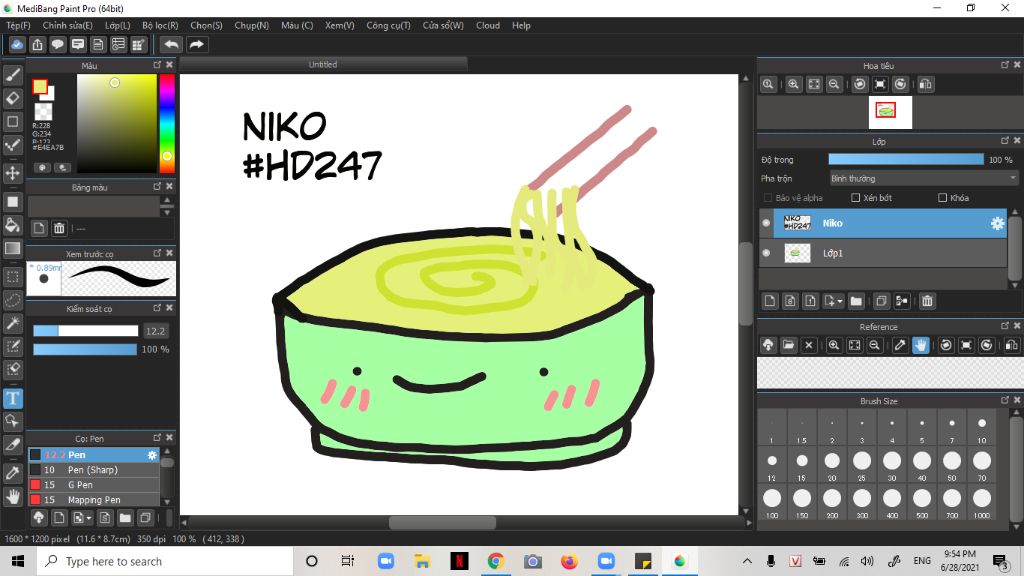Screen dimensions: 1024x576
Task: Delete color from palette with trash icon
Action: [59, 228]
